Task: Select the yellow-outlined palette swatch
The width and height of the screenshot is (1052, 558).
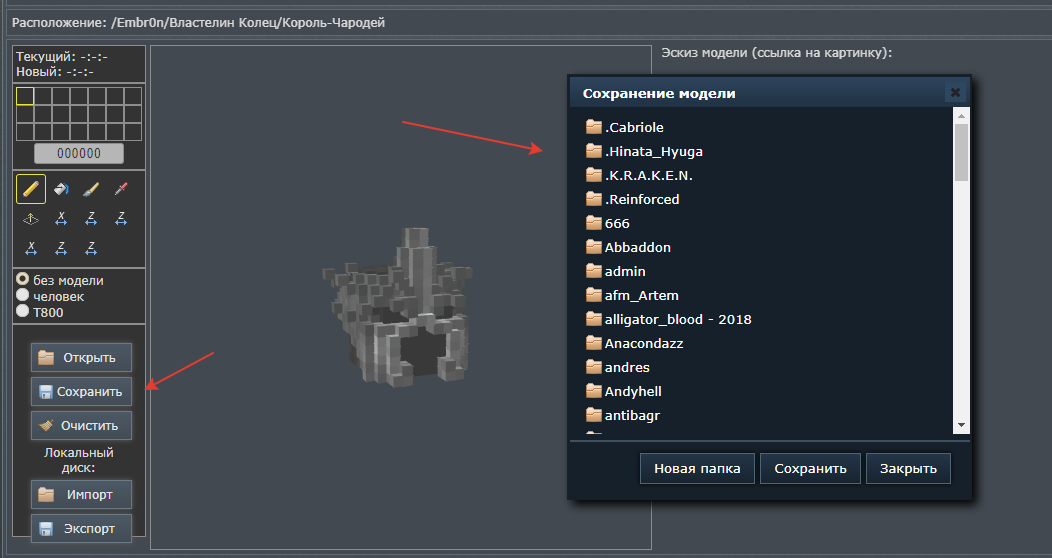Action: (25, 96)
